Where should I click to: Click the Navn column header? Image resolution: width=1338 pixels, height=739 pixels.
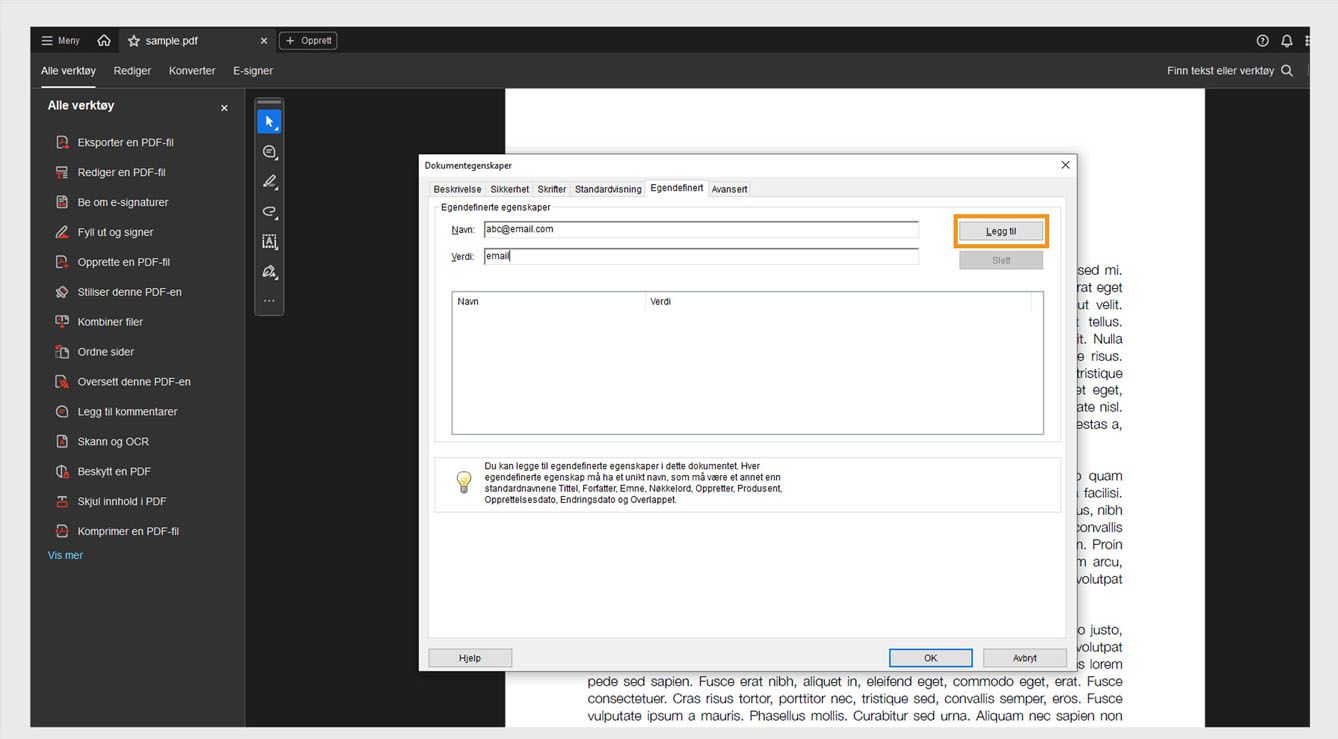click(549, 301)
